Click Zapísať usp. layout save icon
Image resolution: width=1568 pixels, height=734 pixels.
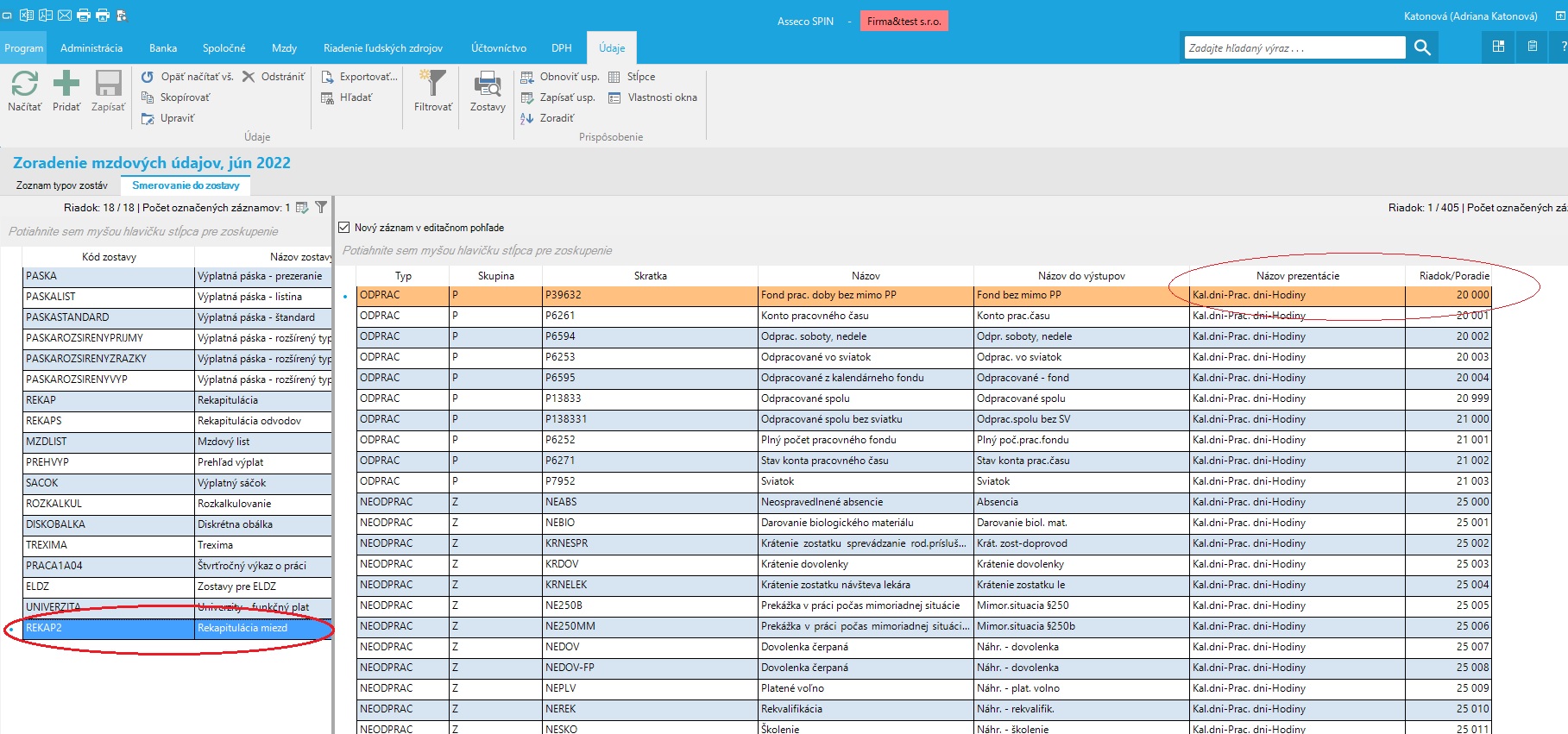(527, 97)
